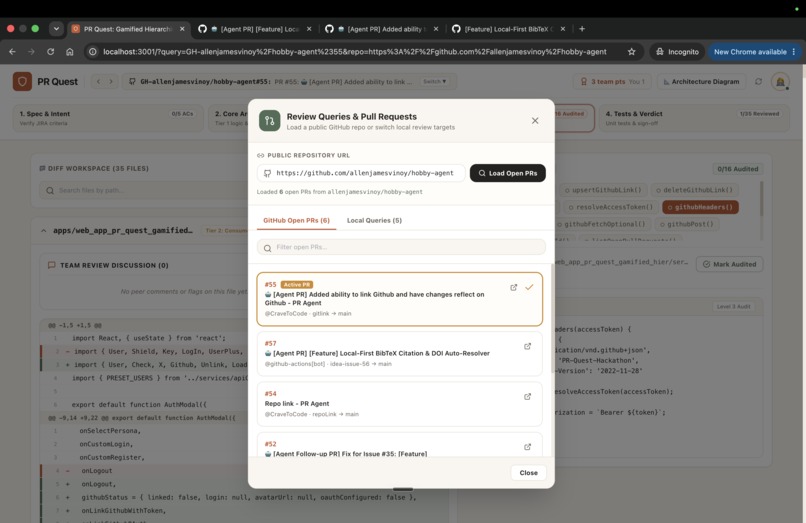806x523 pixels.
Task: Click the refresh icon beside Architecture Diagram
Action: click(x=758, y=81)
